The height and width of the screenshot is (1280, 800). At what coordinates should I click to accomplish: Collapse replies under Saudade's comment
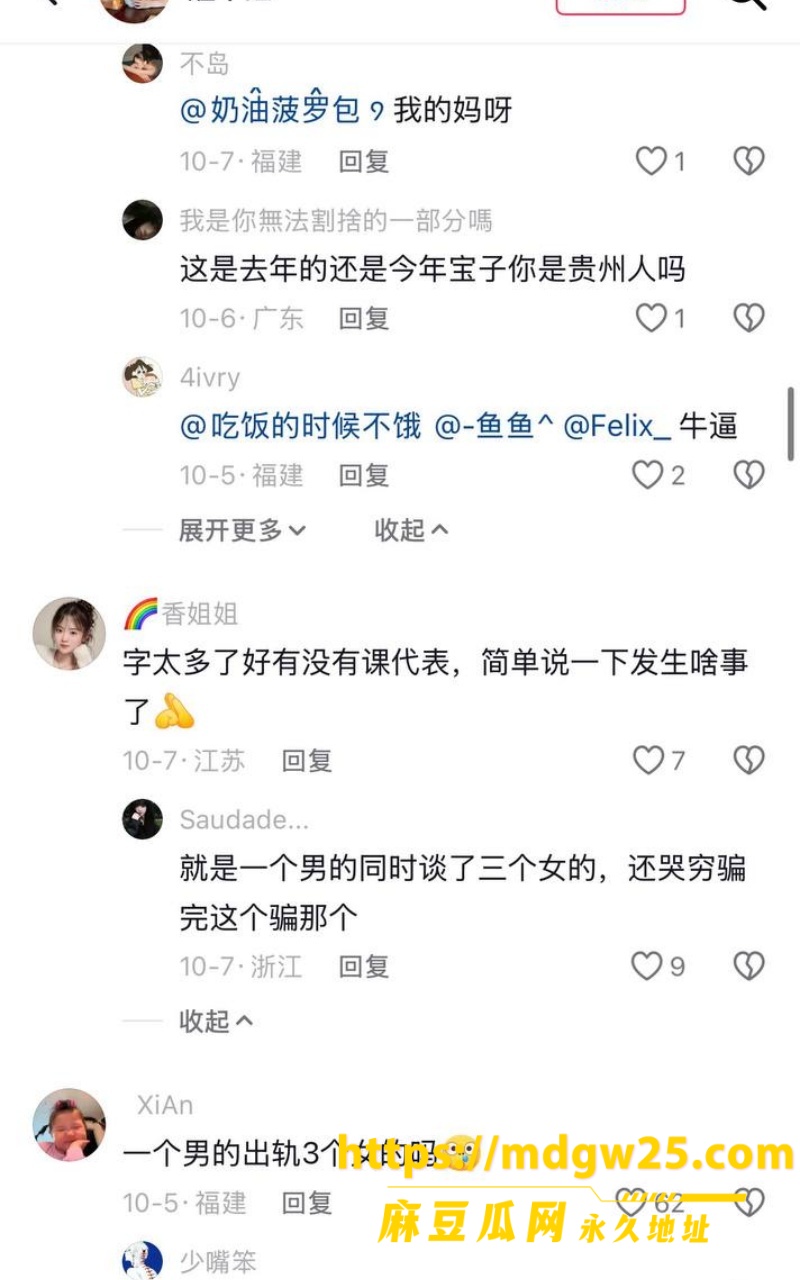pyautogui.click(x=216, y=1021)
